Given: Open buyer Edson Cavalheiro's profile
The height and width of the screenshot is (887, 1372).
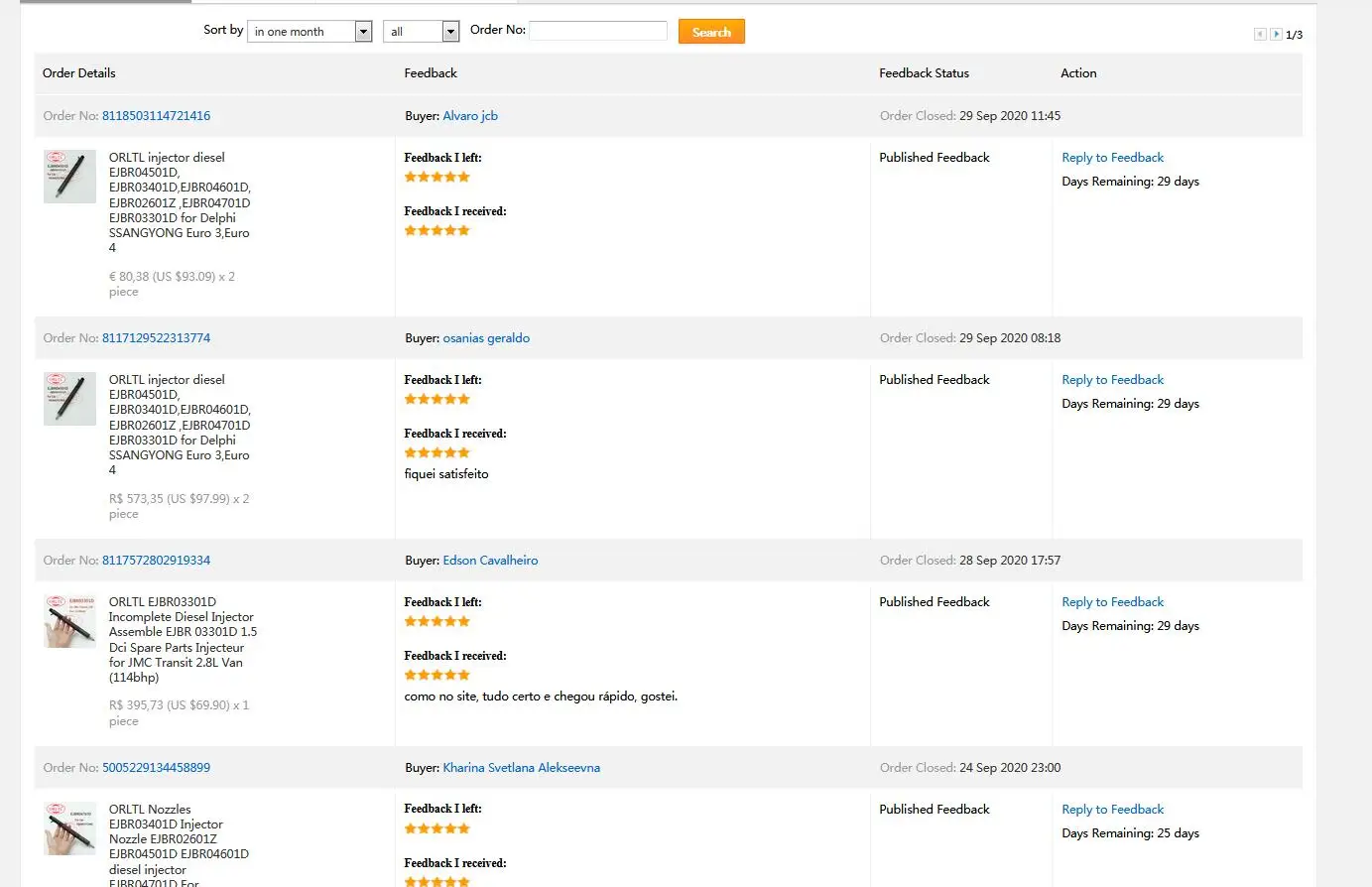Looking at the screenshot, I should click(490, 561).
